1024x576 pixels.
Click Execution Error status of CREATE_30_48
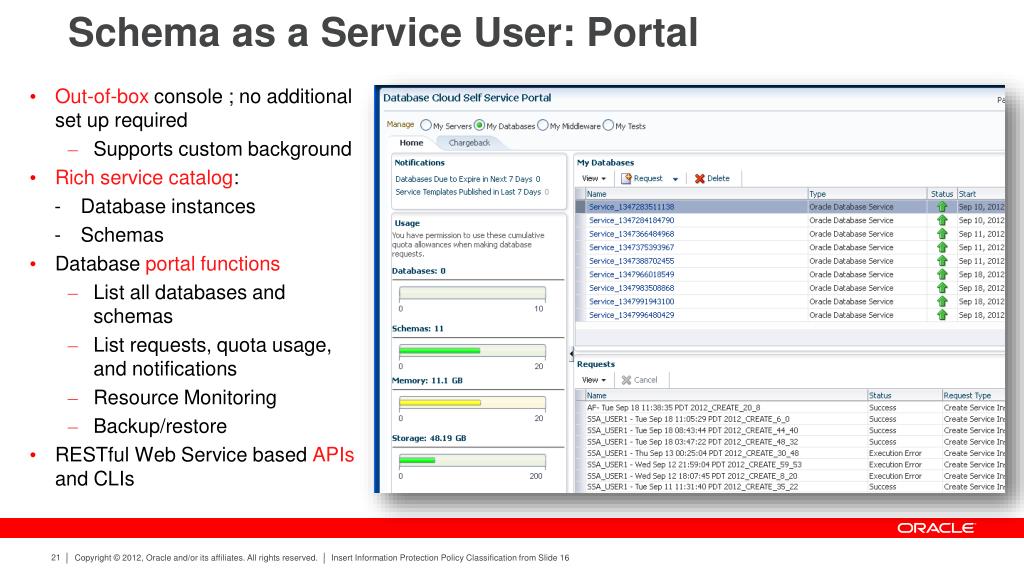[x=895, y=453]
